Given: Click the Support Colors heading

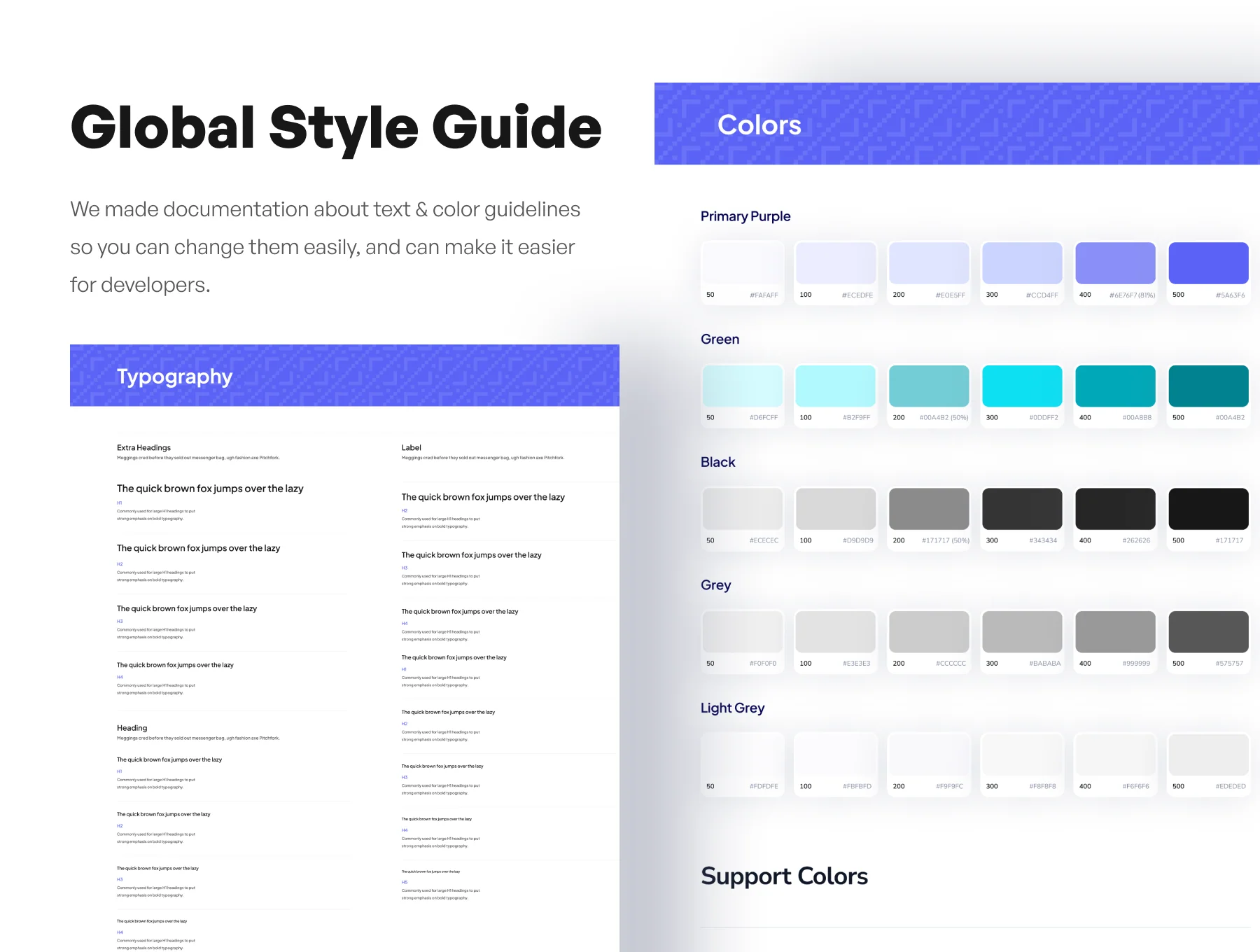Looking at the screenshot, I should 784,876.
